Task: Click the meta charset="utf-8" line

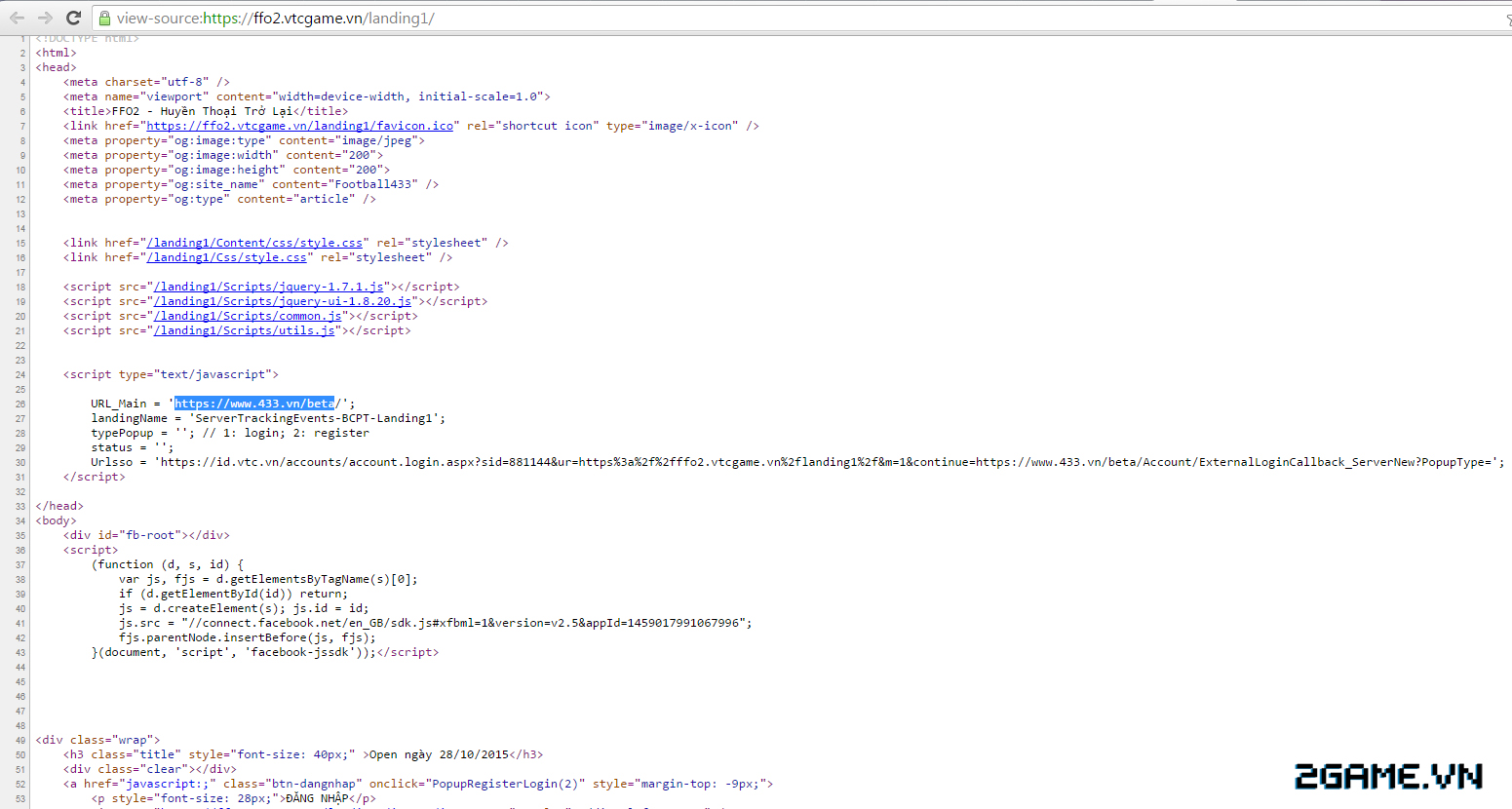Action: coord(146,82)
